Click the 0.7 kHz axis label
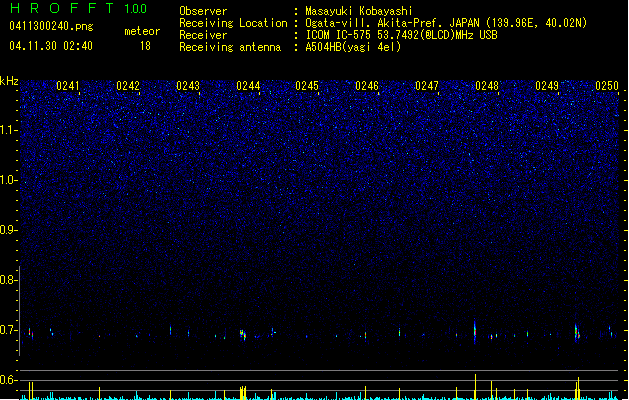Viewport: 629px width, 400px height. click(x=8, y=330)
